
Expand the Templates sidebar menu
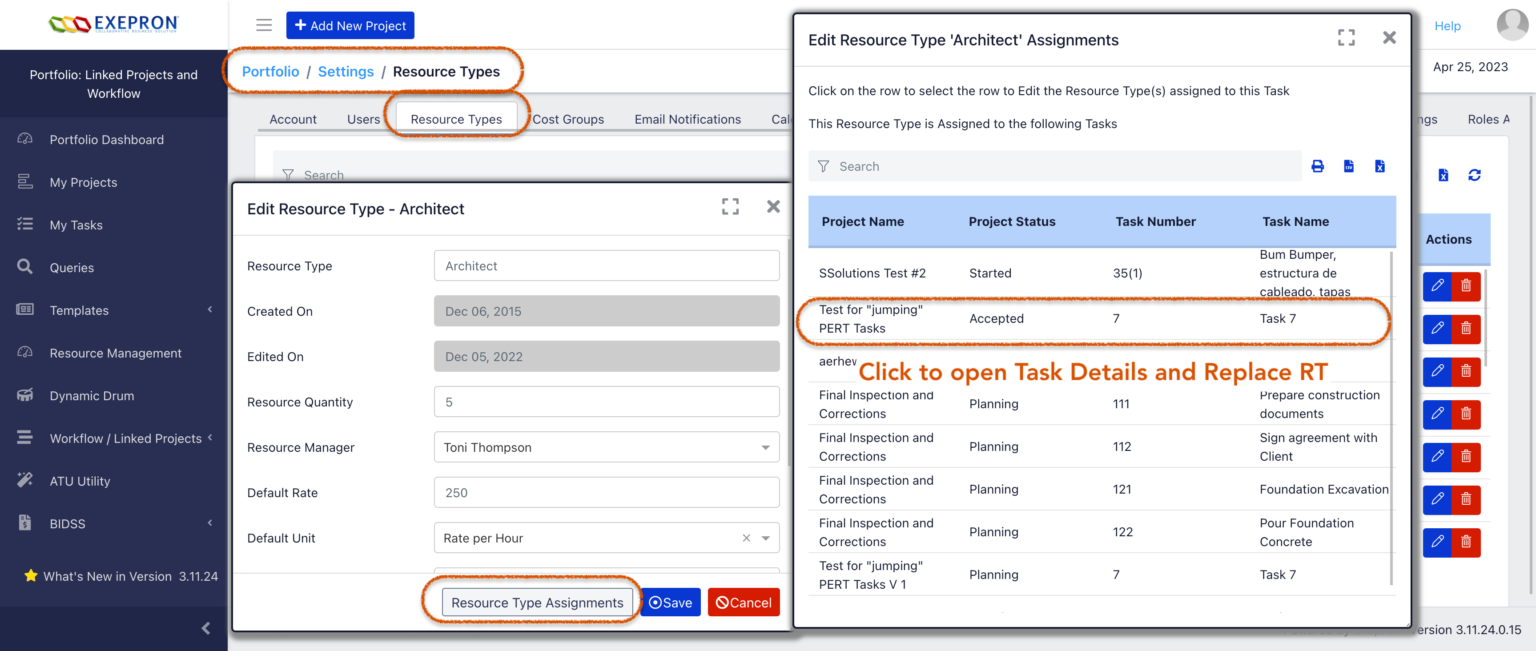point(113,310)
